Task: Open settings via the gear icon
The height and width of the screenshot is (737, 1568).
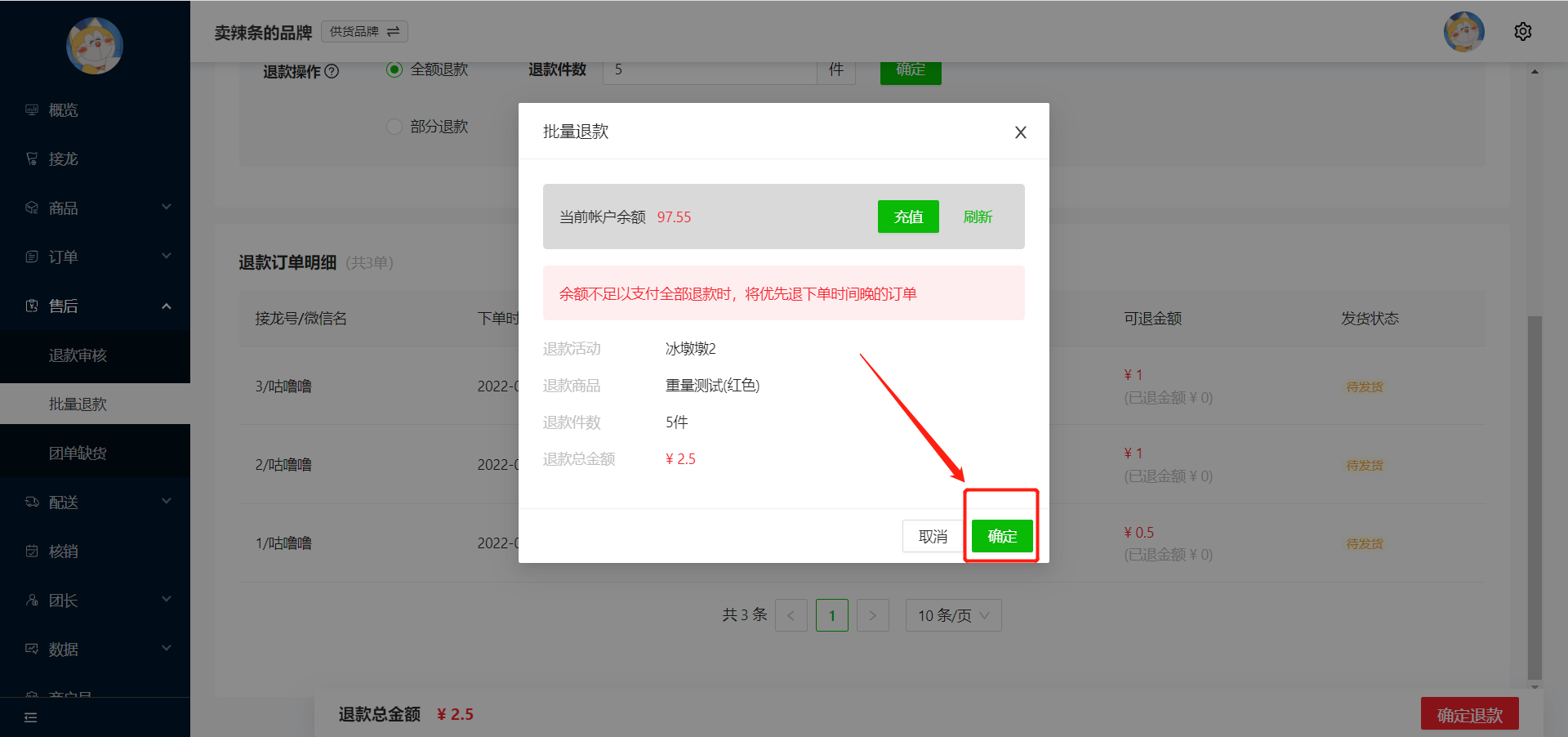Action: click(1523, 32)
